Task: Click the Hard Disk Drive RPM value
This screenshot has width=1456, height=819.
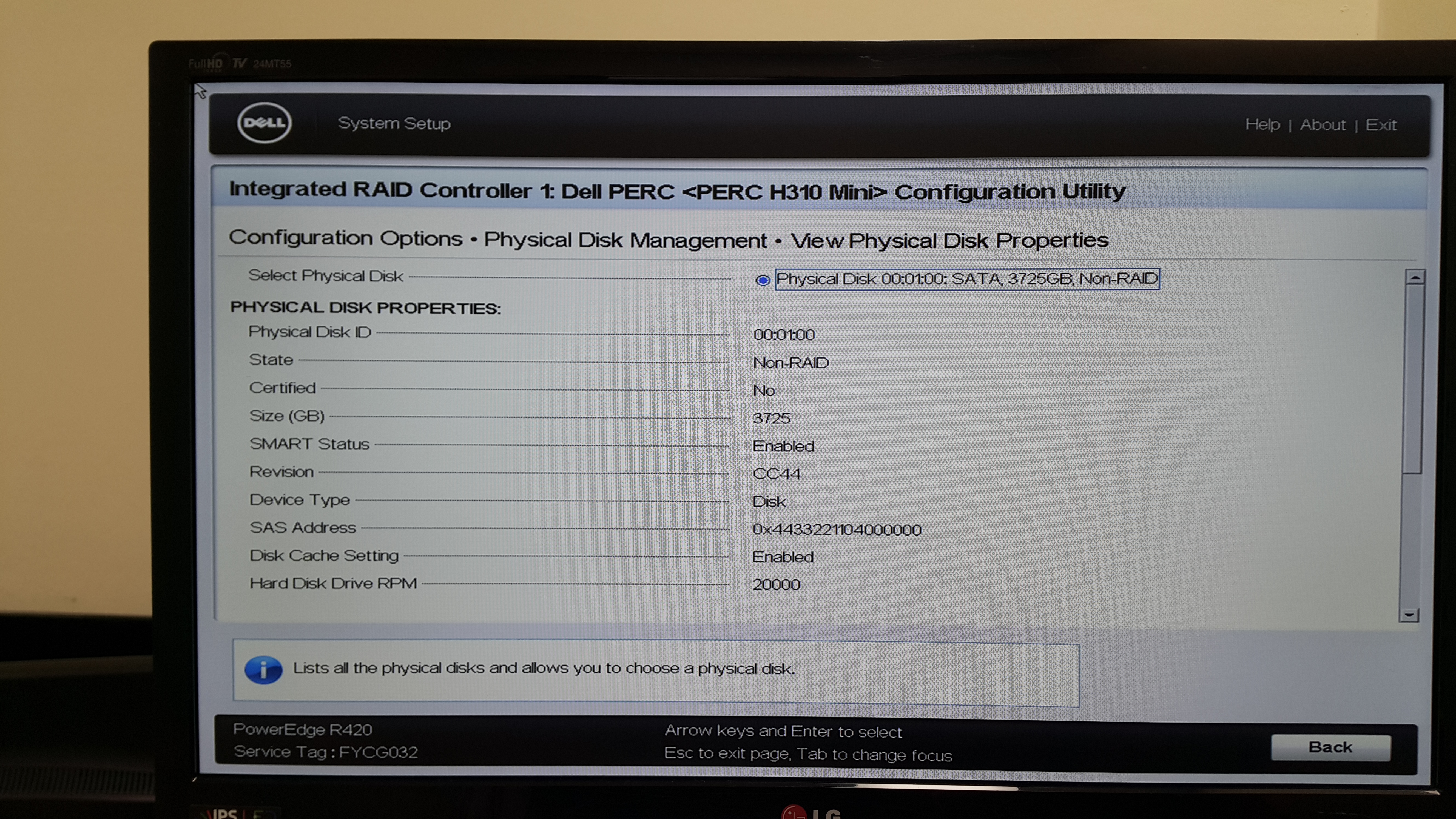Action: (x=776, y=584)
